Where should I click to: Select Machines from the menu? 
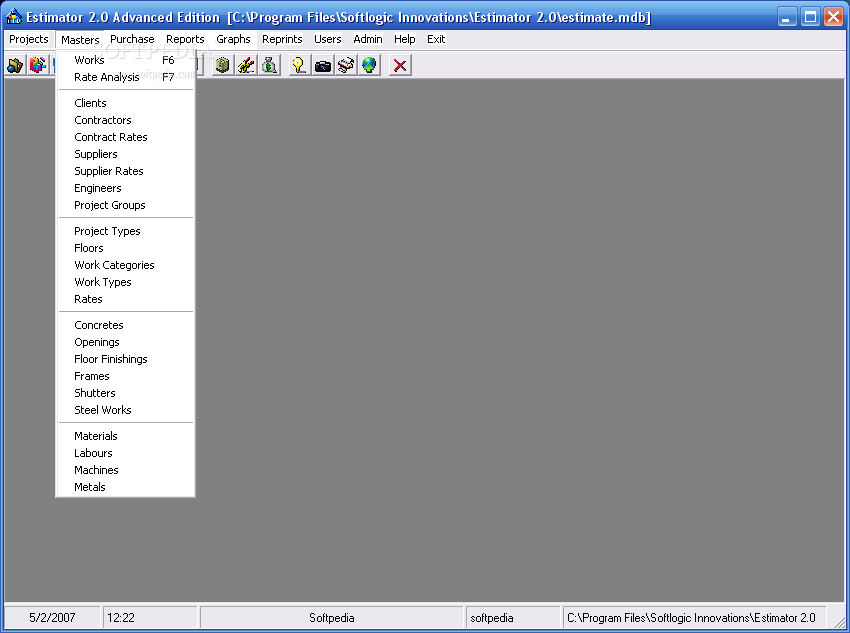[x=125, y=470]
